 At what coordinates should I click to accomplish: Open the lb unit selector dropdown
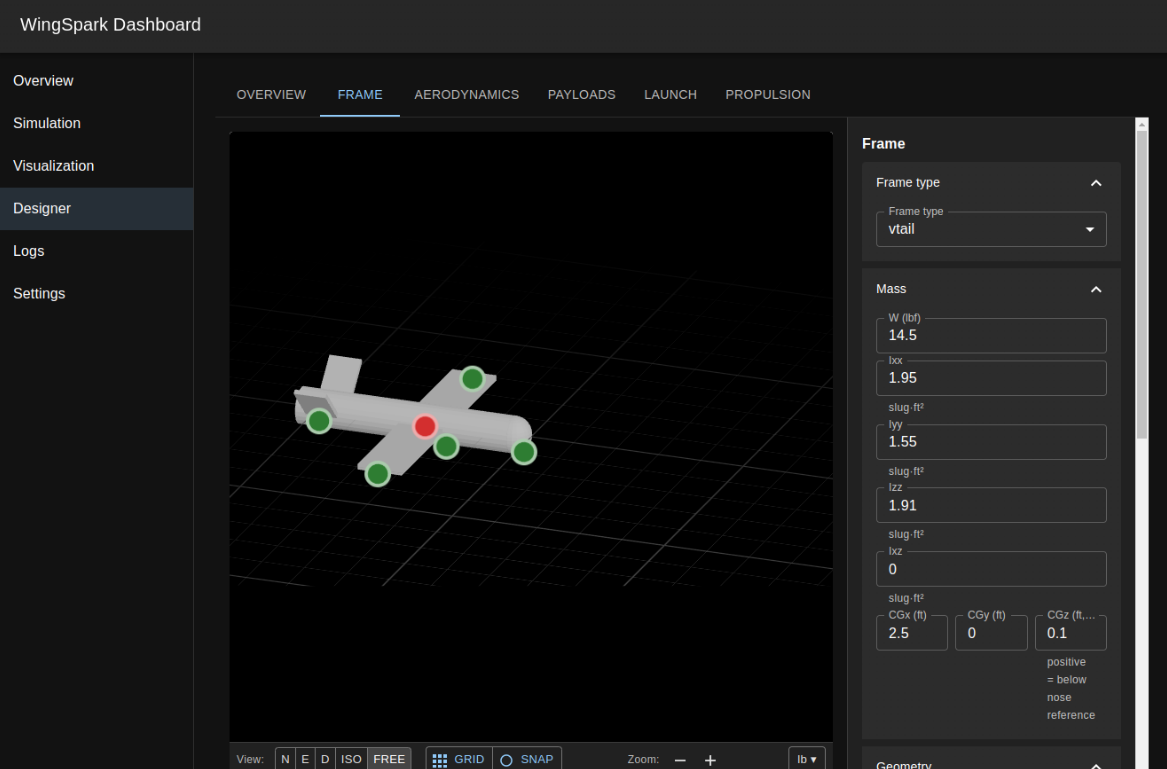pos(807,759)
